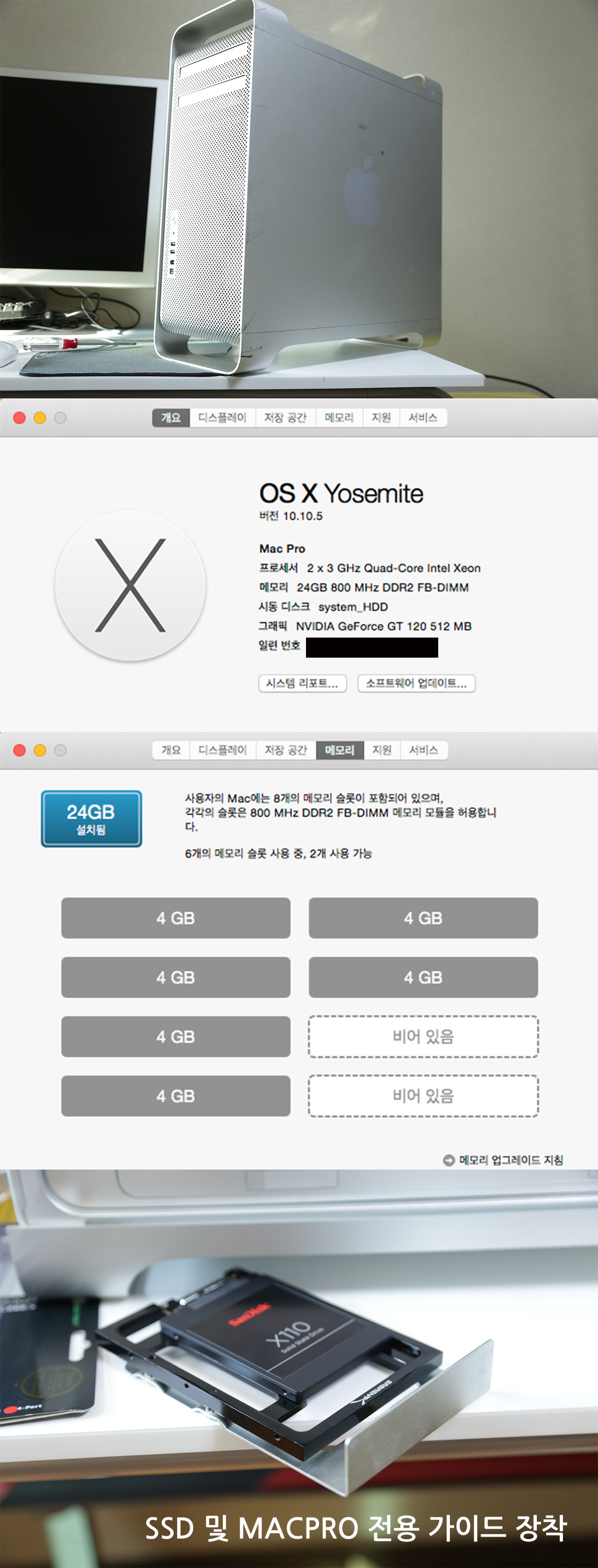Minimize the memory window with yellow button
Screen dimensions: 598x1568
click(40, 750)
